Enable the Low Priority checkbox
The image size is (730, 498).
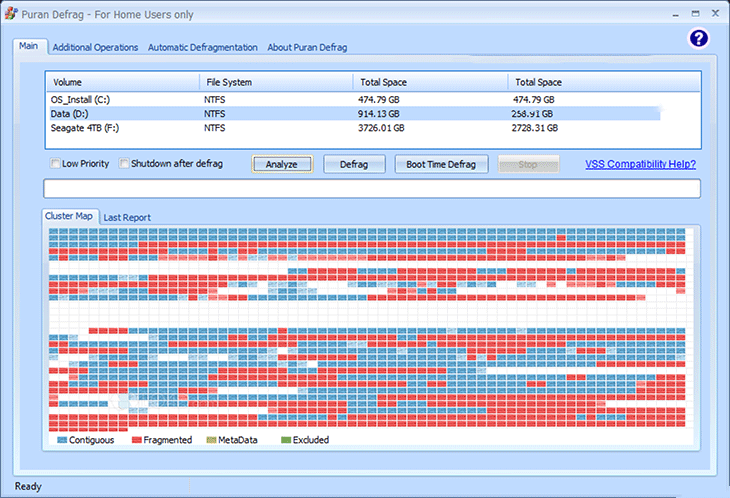pos(55,163)
